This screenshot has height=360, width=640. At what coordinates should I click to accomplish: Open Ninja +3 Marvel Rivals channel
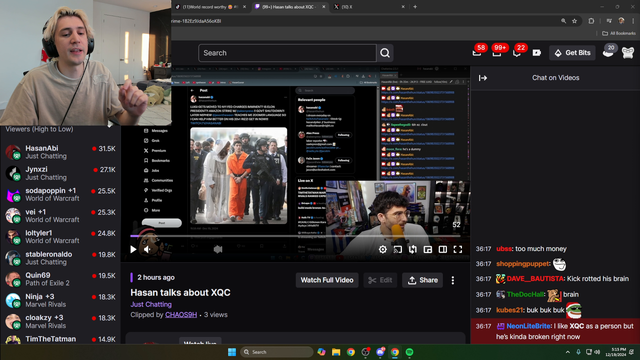click(x=60, y=300)
